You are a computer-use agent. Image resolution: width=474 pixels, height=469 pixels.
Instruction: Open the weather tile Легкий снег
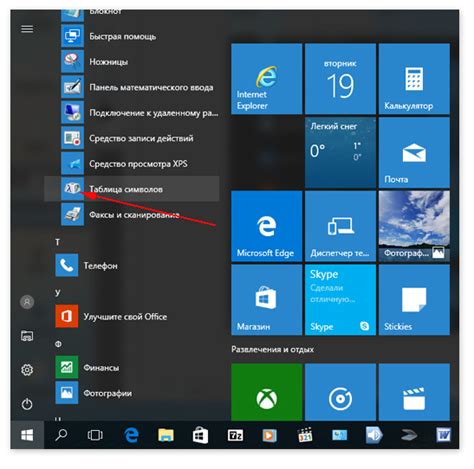click(340, 152)
